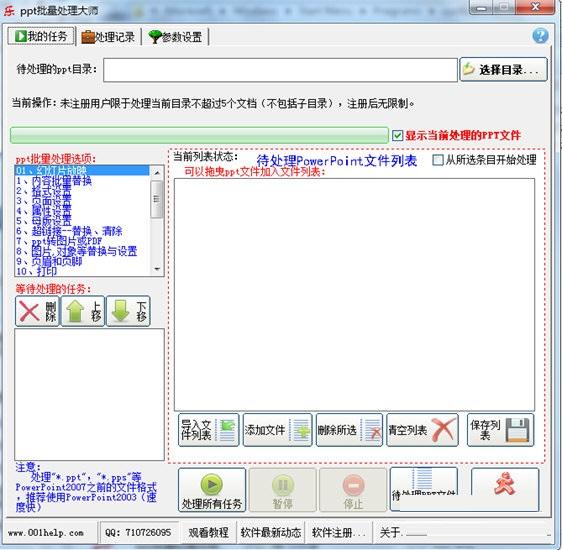
Task: Save the list with floppy disk button
Action: 500,430
